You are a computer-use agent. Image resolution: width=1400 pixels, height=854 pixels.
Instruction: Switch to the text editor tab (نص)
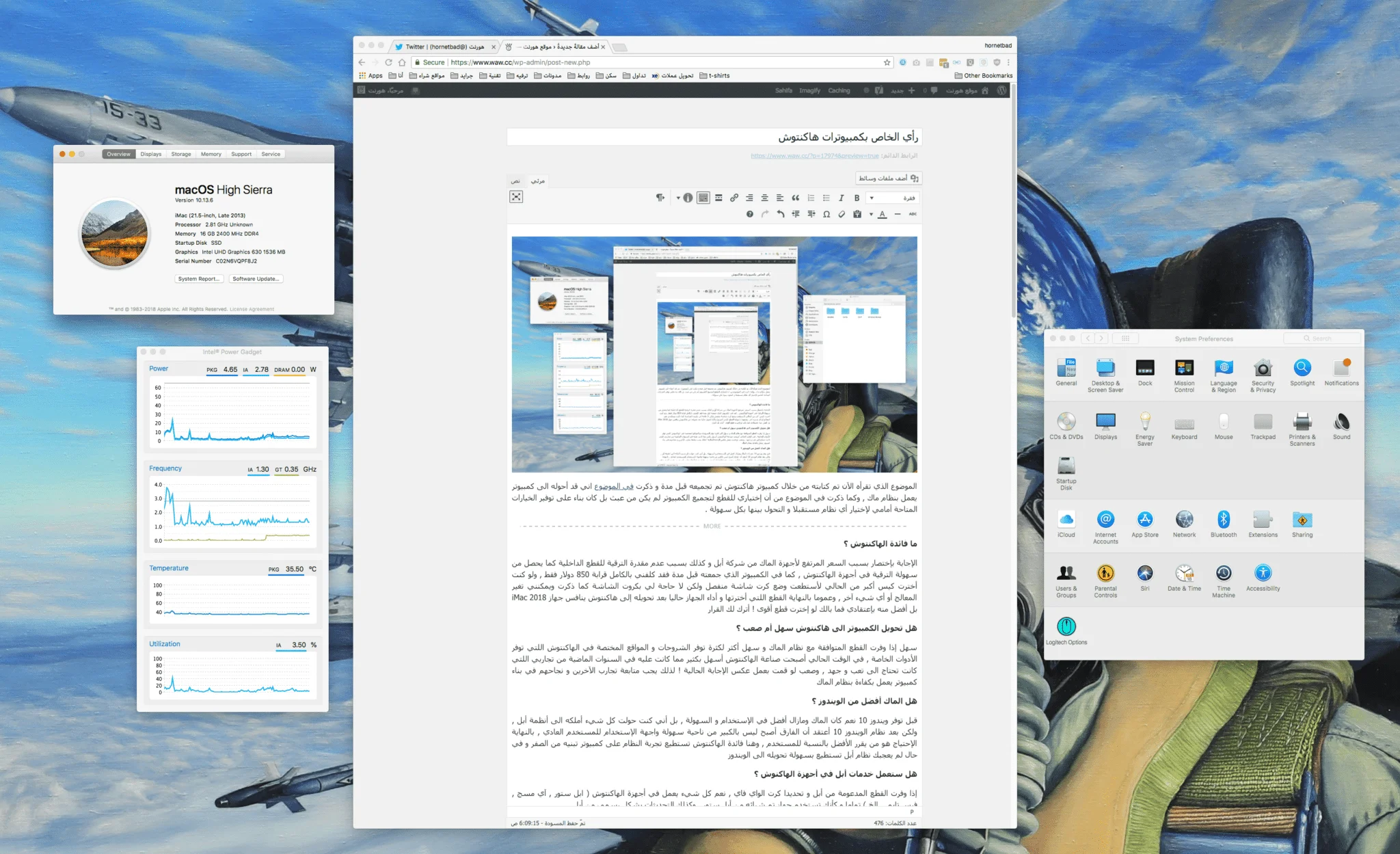[x=515, y=181]
